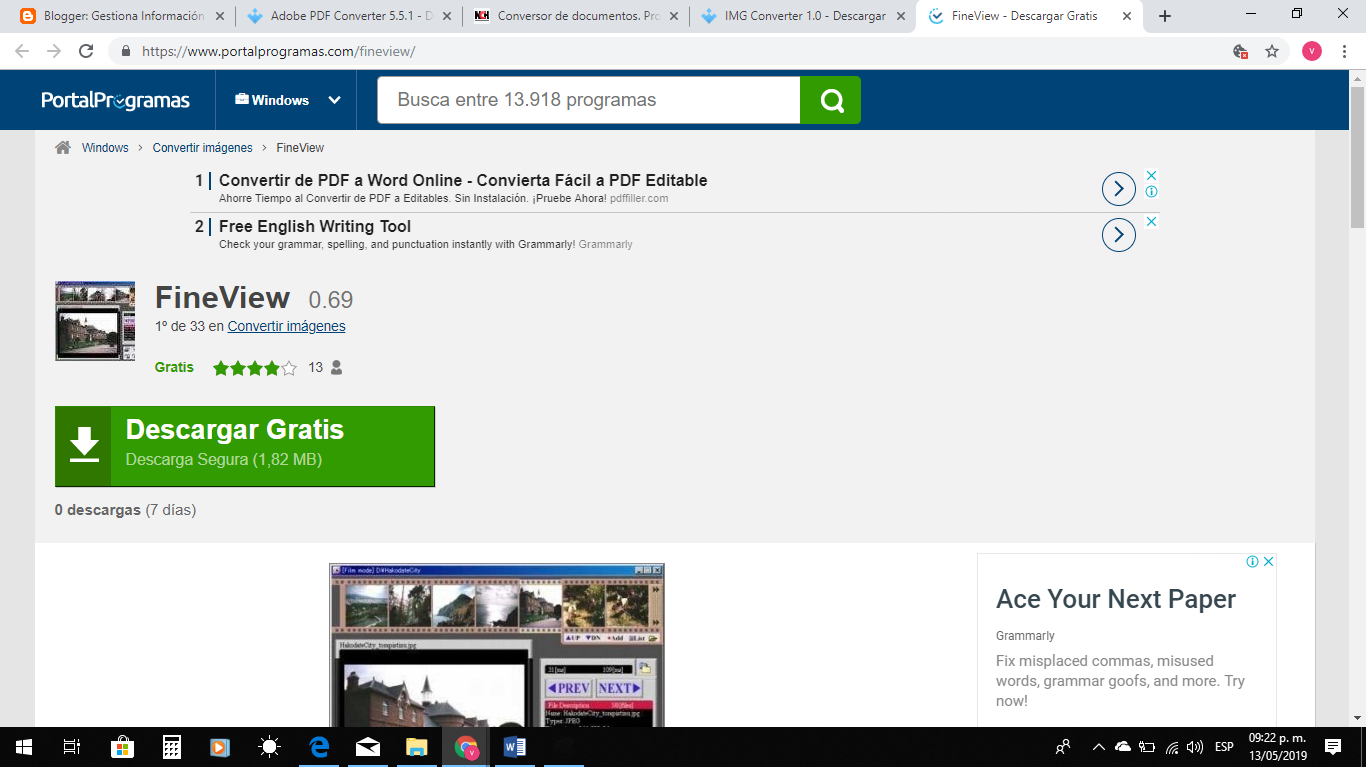Bookmark this page with the star icon
Image resolution: width=1366 pixels, height=767 pixels.
(x=1272, y=51)
